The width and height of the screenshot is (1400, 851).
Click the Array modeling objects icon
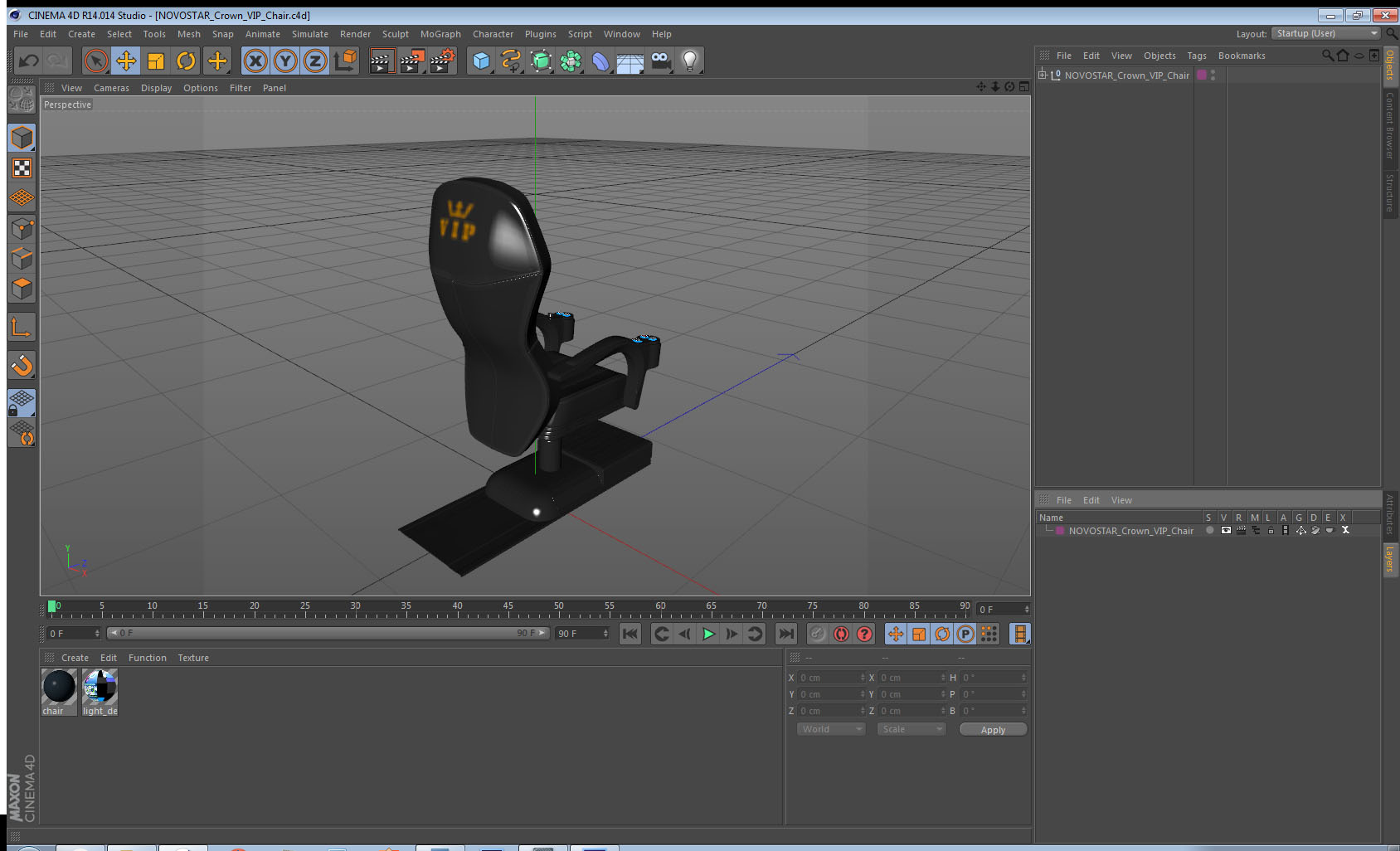click(x=571, y=61)
